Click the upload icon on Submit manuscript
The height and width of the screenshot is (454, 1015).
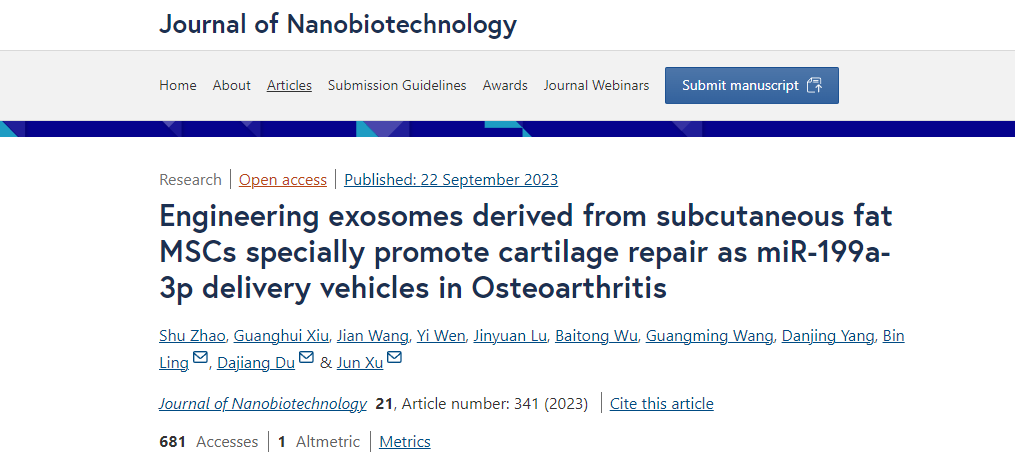pos(814,85)
